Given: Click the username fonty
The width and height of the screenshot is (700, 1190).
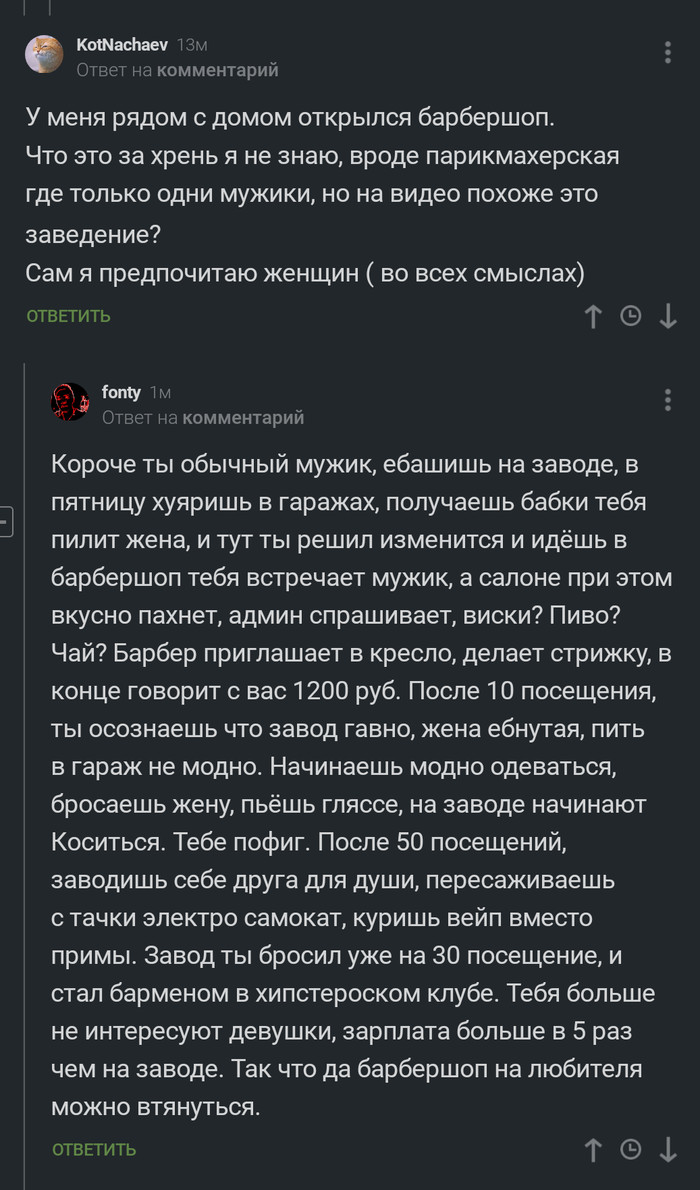Looking at the screenshot, I should [x=121, y=393].
